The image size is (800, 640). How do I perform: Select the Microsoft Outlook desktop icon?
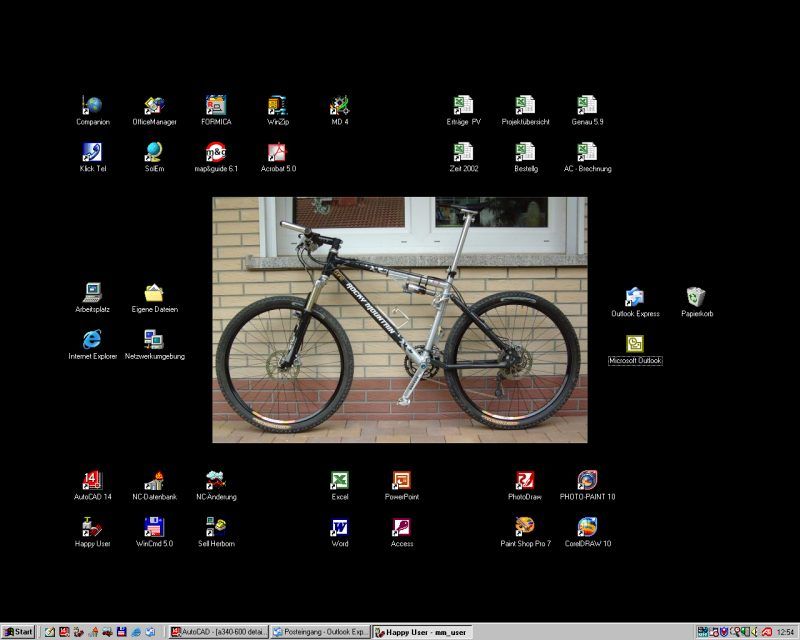point(635,345)
